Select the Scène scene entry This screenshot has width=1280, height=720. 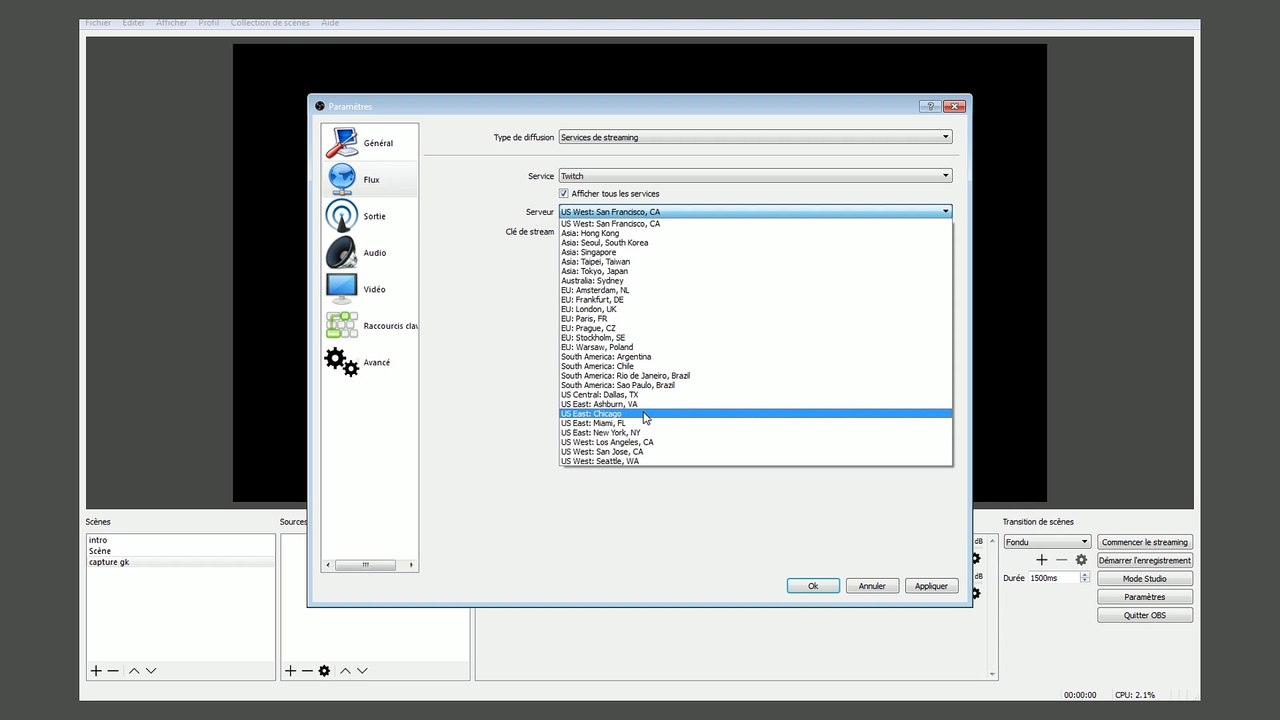coord(181,551)
